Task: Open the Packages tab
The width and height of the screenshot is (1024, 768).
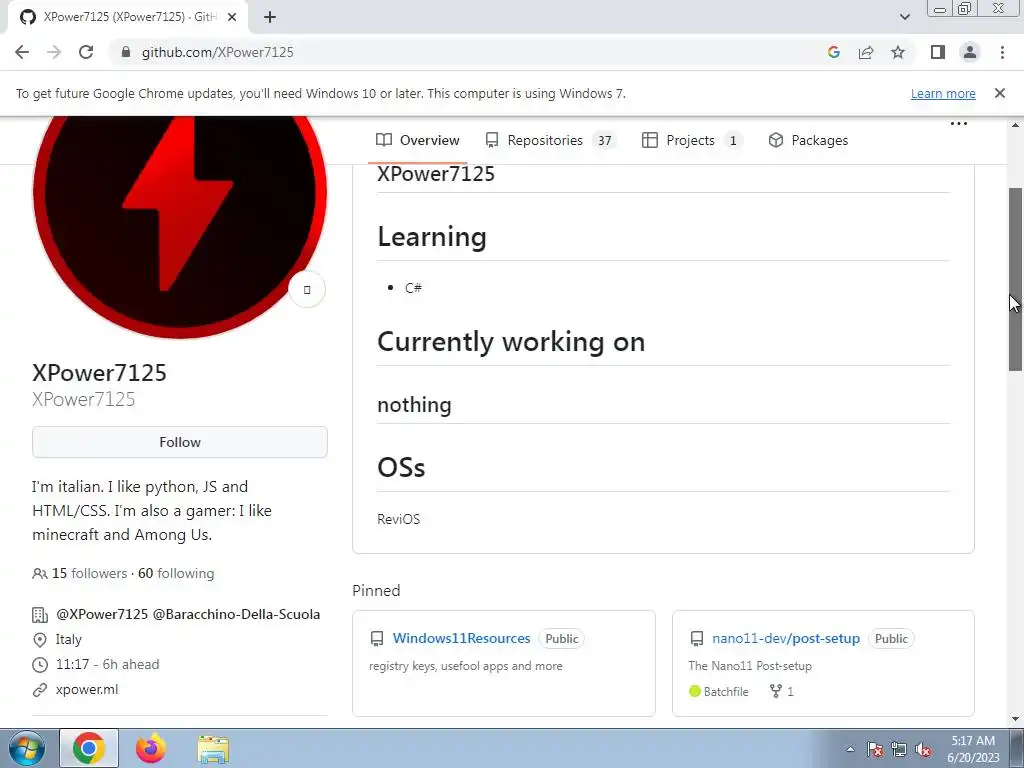Action: pyautogui.click(x=808, y=140)
